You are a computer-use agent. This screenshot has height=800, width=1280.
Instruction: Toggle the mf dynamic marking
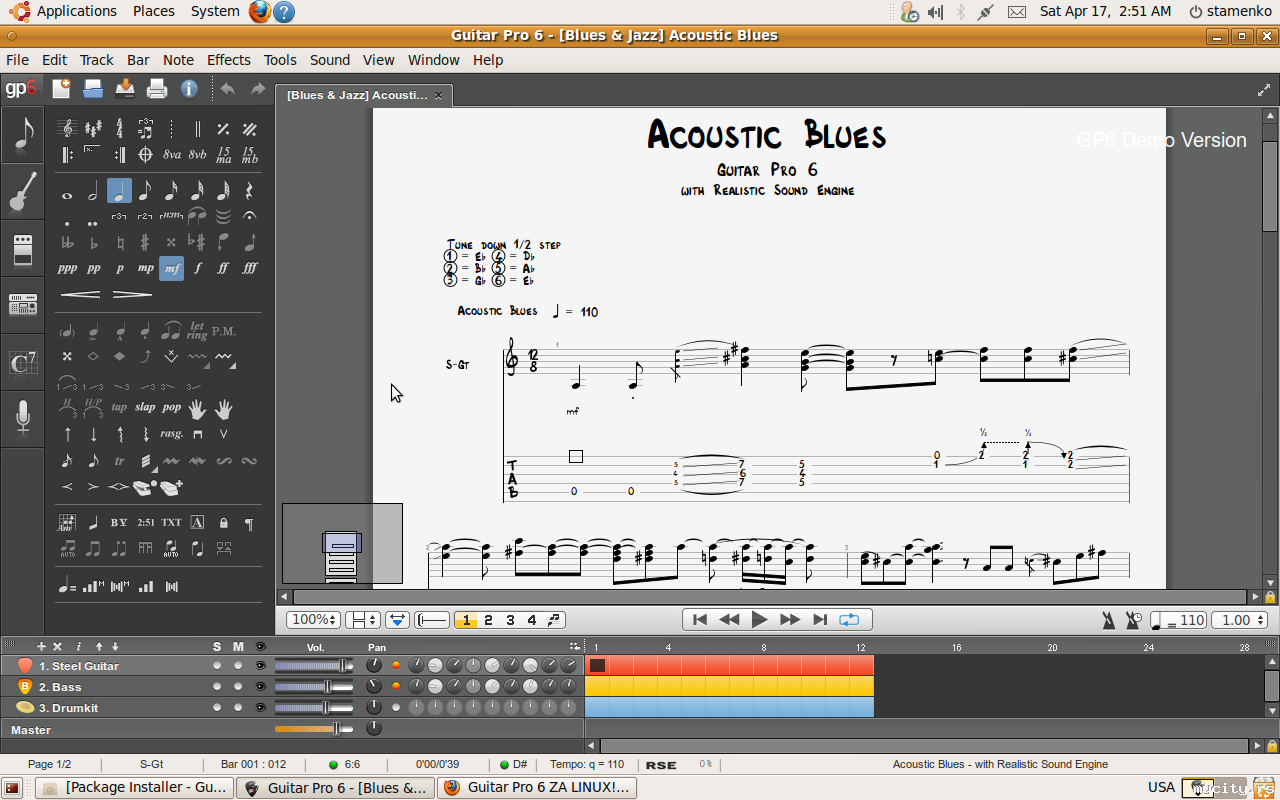172,268
